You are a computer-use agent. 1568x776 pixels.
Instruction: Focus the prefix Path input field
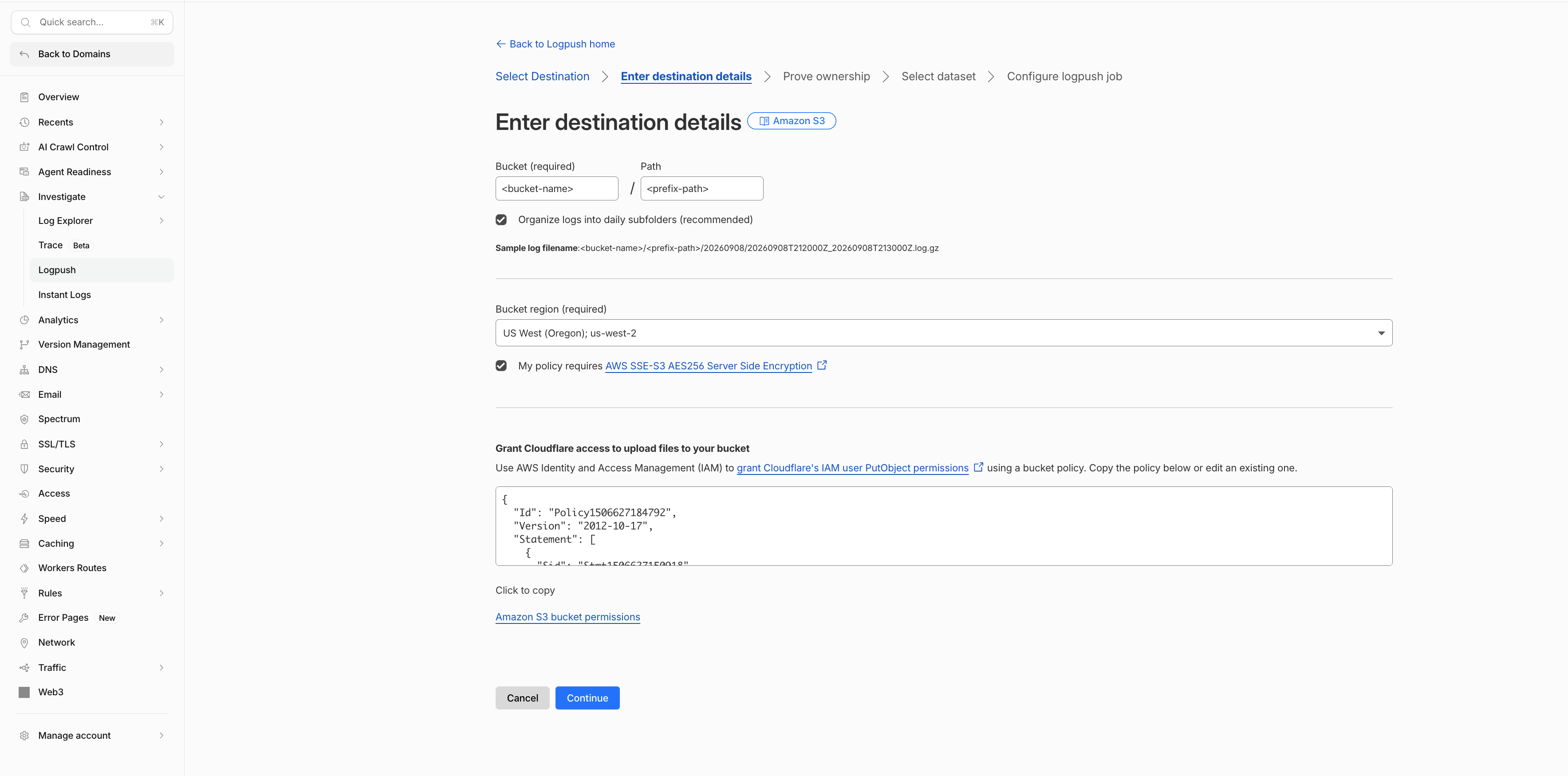701,188
